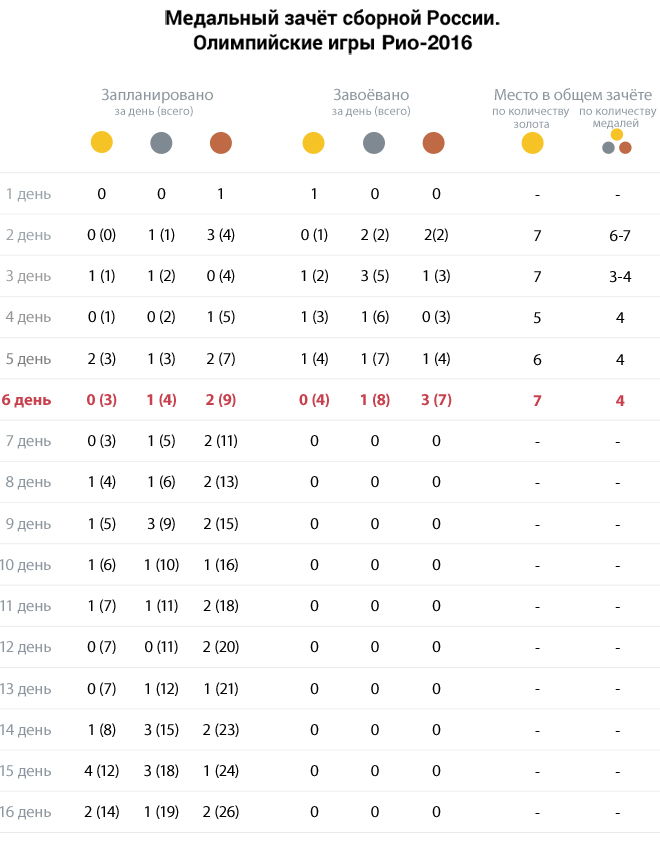Click red '3 (7)' won bronze cell, 6 день
660x843 pixels.
pyautogui.click(x=436, y=400)
